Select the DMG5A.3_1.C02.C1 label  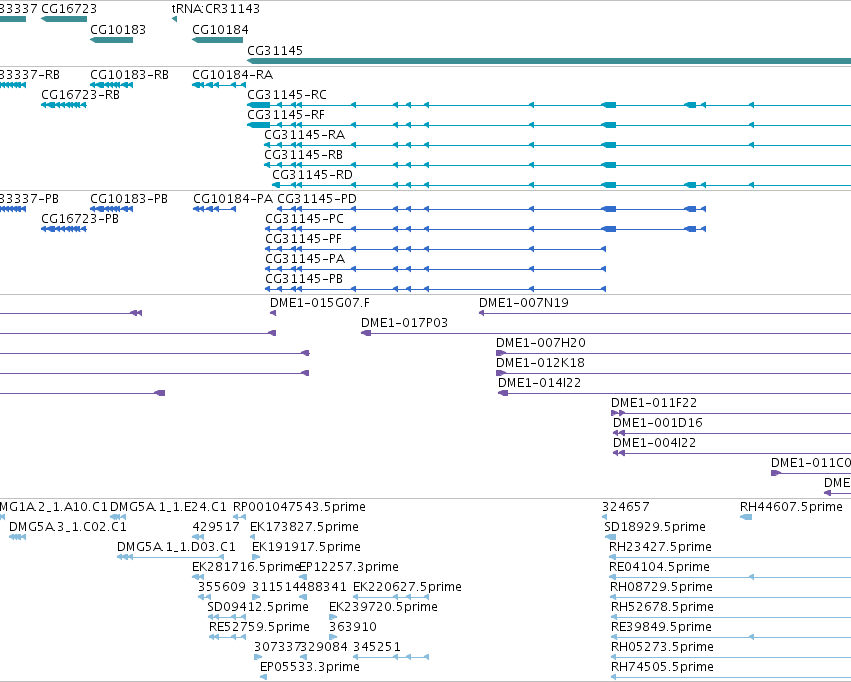pyautogui.click(x=68, y=527)
